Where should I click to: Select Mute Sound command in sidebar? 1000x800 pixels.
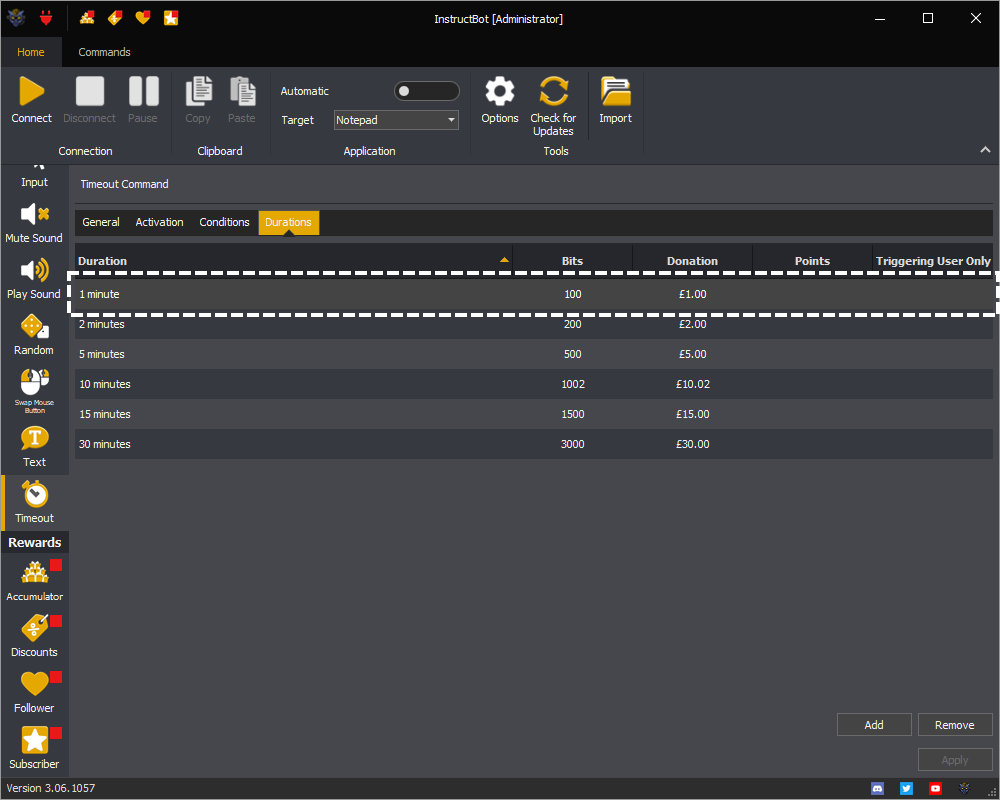click(x=34, y=224)
